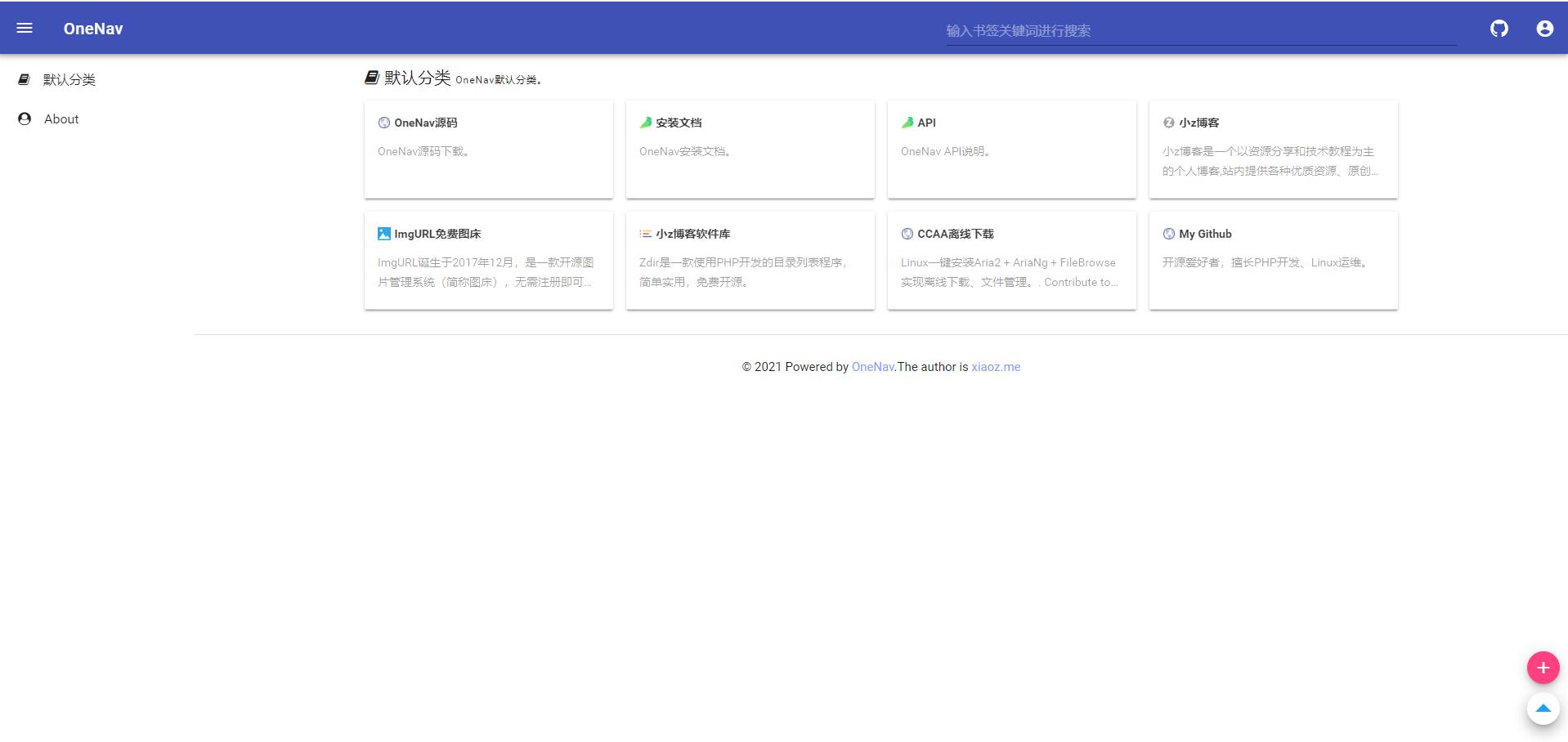Open the API bookmark card
The width and height of the screenshot is (1568, 742).
click(x=1011, y=150)
